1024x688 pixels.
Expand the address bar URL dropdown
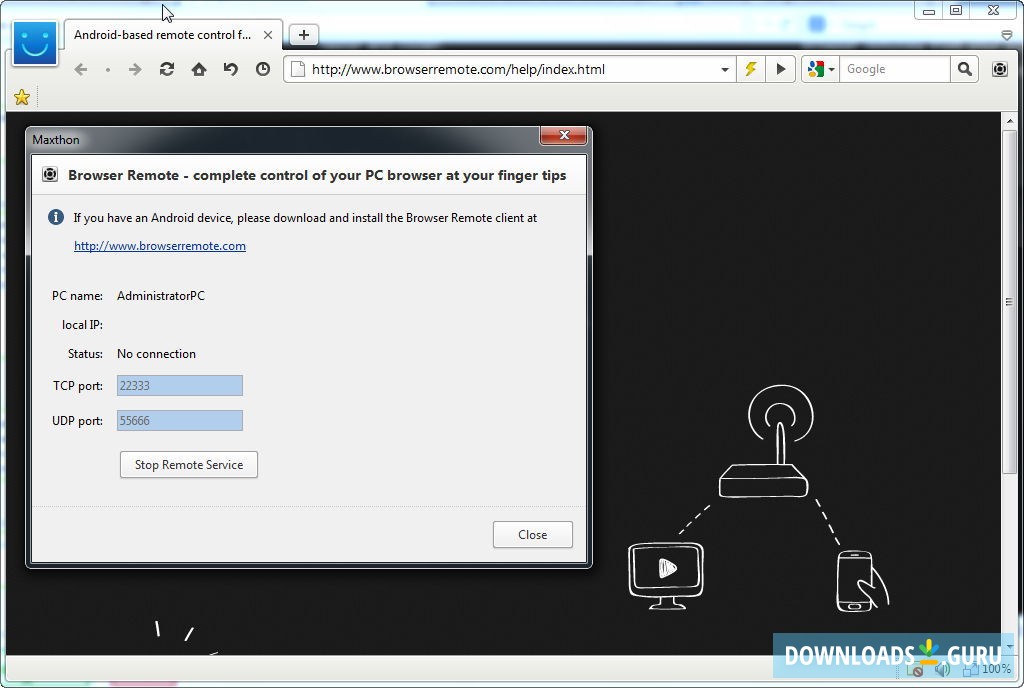[724, 69]
